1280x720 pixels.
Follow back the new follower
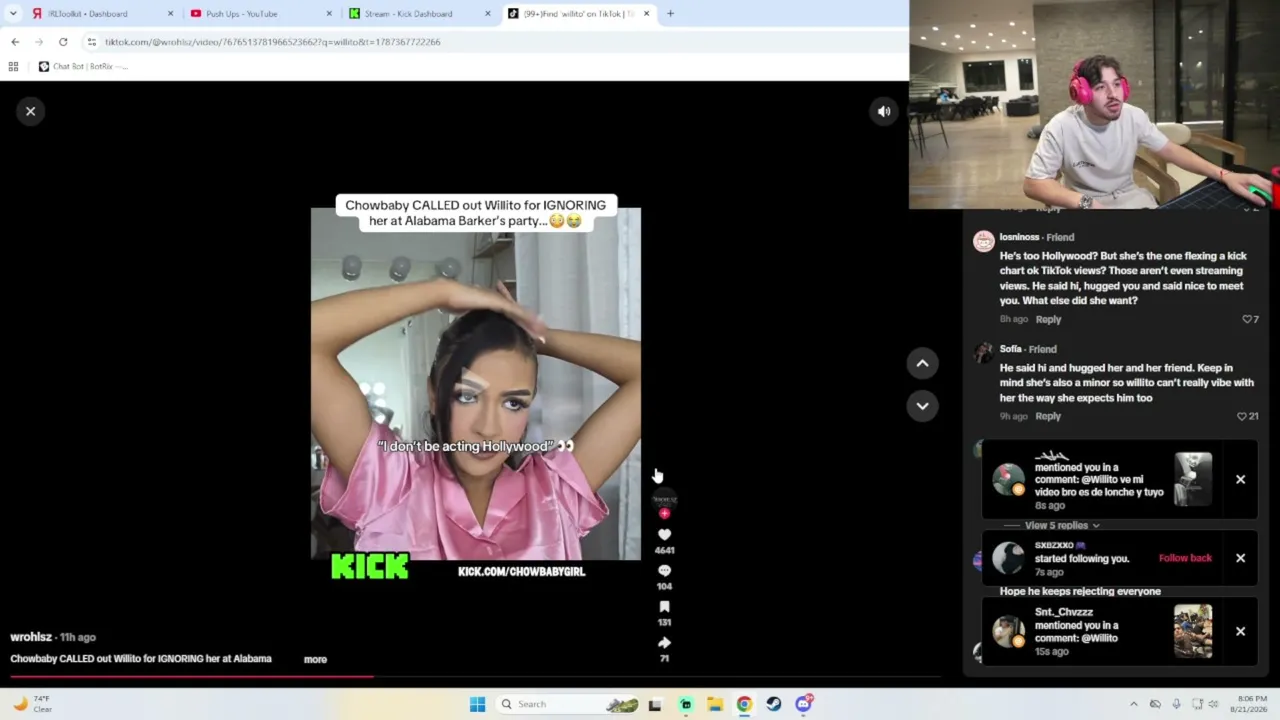point(1185,558)
